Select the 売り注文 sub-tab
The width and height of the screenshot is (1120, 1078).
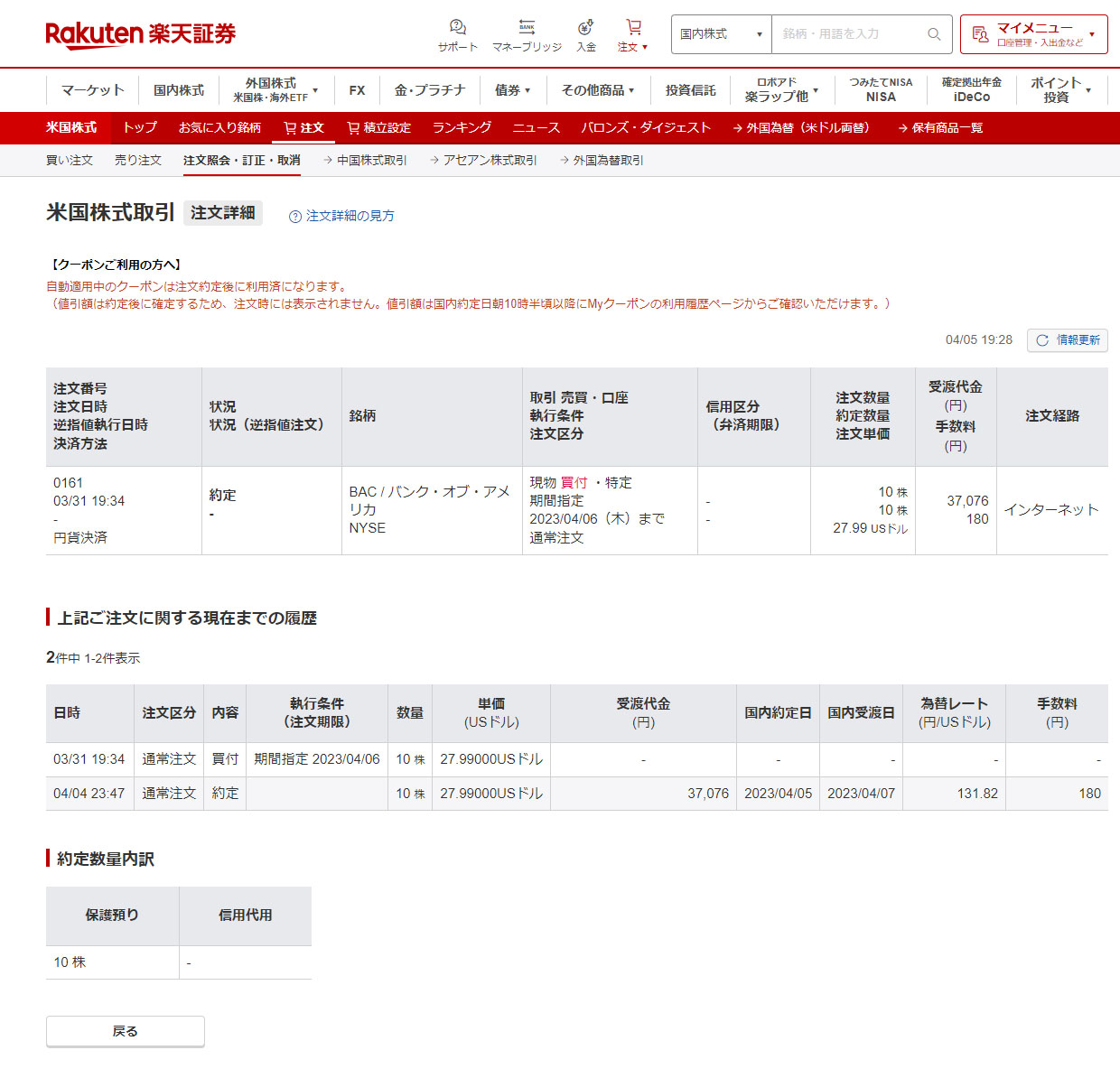click(138, 161)
